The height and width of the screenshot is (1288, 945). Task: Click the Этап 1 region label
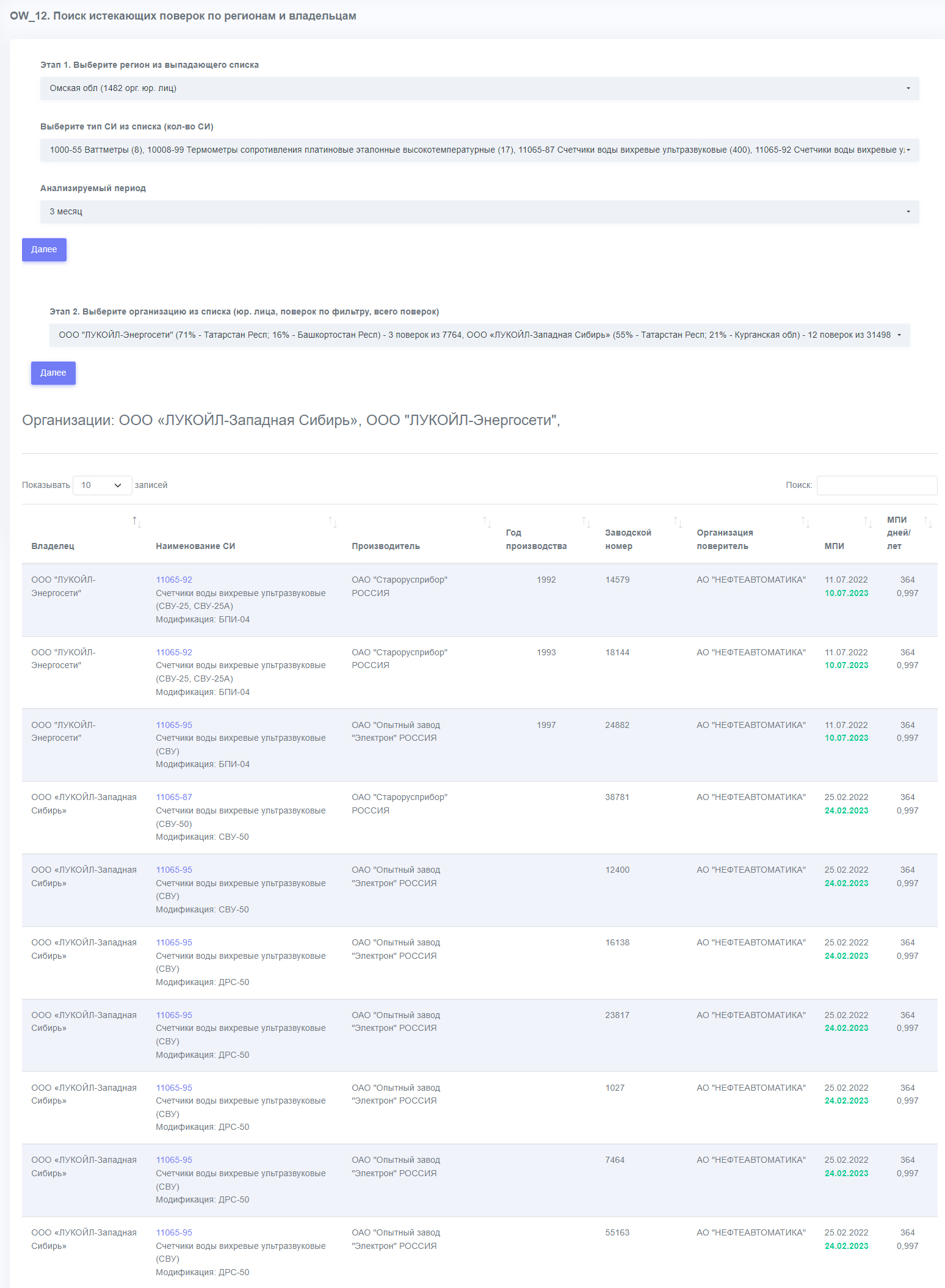[x=150, y=65]
